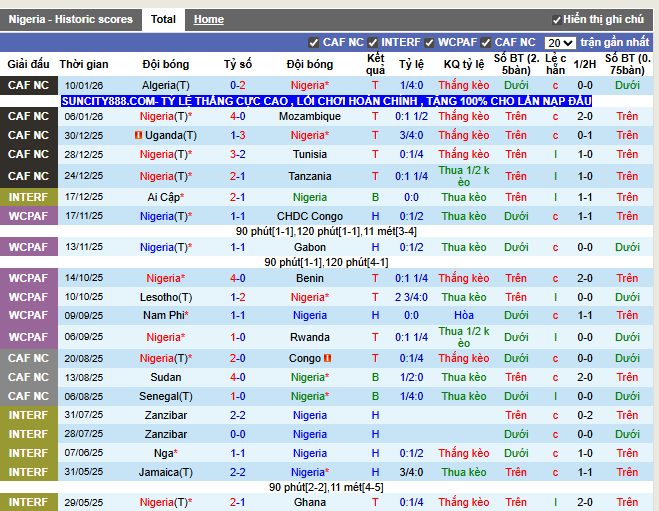
Task: Open the 20 recent matches dropdown
Action: [x=560, y=43]
